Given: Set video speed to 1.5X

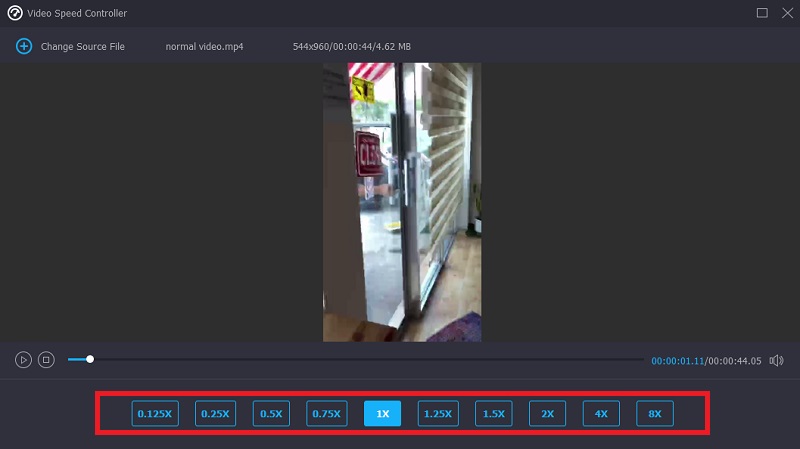Looking at the screenshot, I should 494,414.
